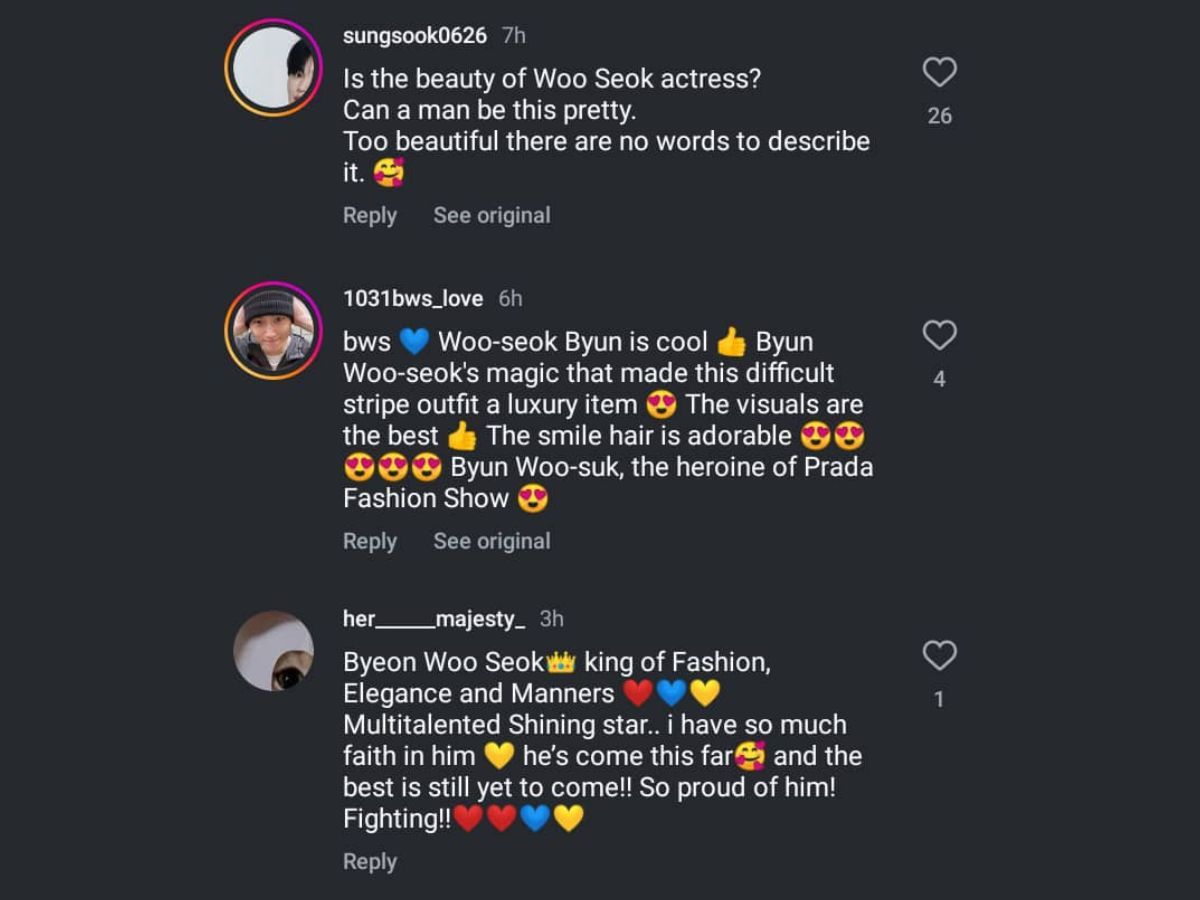Click the 7h timestamp of the first comment
This screenshot has height=900, width=1200.
514,36
